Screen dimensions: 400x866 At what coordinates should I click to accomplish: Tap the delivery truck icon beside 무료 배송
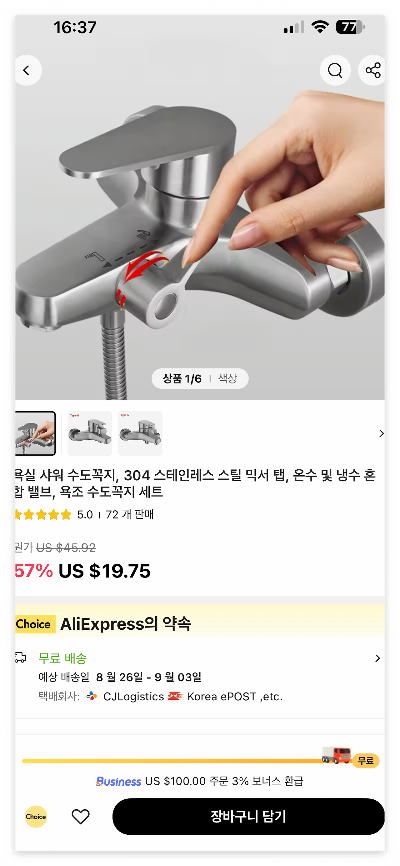coord(20,658)
